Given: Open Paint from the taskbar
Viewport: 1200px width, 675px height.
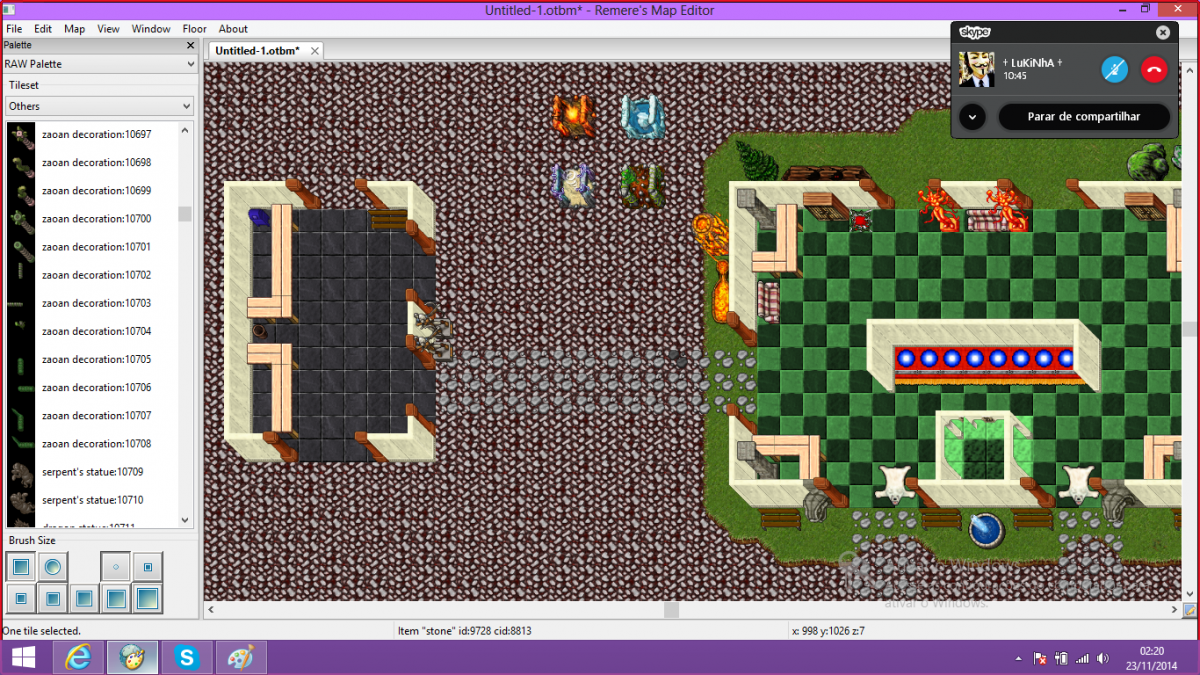Looking at the screenshot, I should [241, 658].
